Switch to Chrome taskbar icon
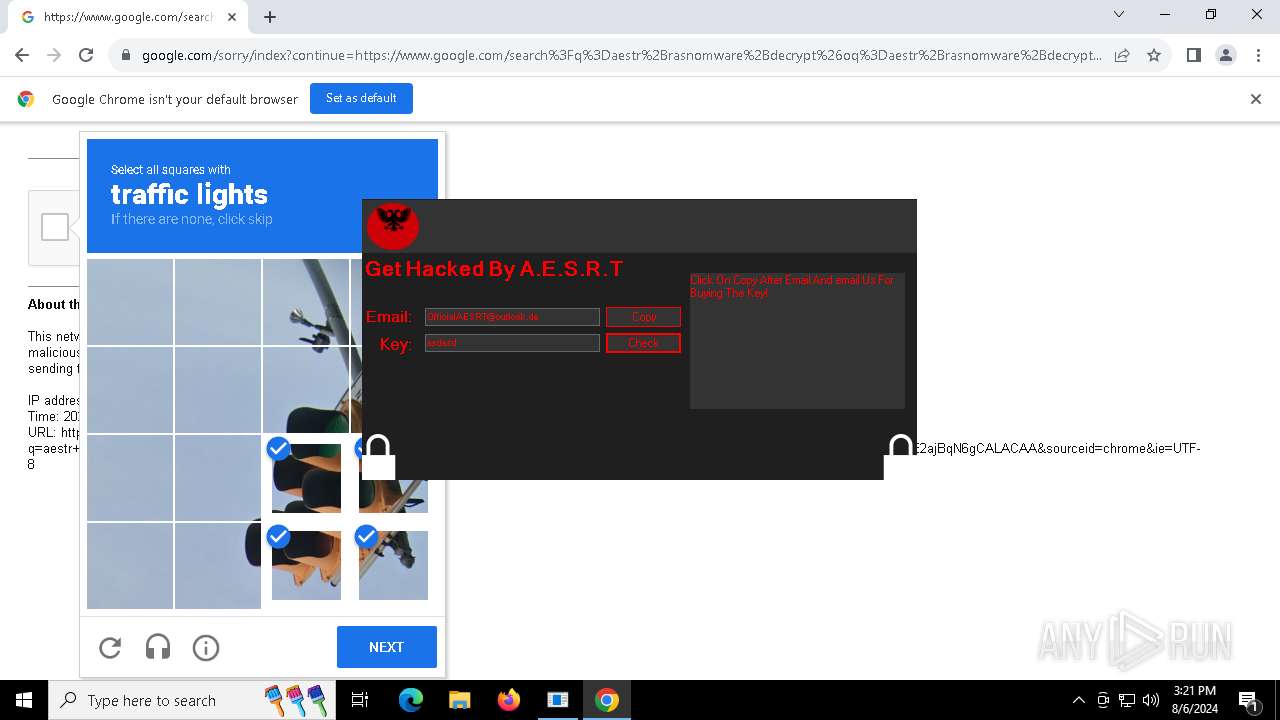 pos(606,700)
